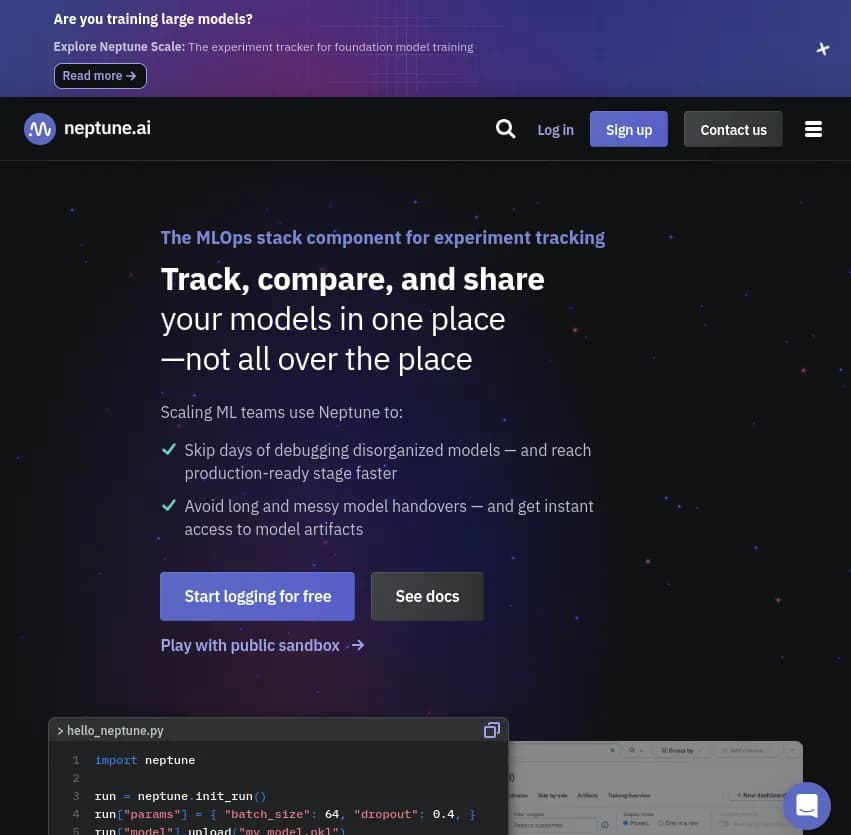The width and height of the screenshot is (851, 835).
Task: Click the 'run = neptune.init_run()' code line
Action: tap(180, 796)
